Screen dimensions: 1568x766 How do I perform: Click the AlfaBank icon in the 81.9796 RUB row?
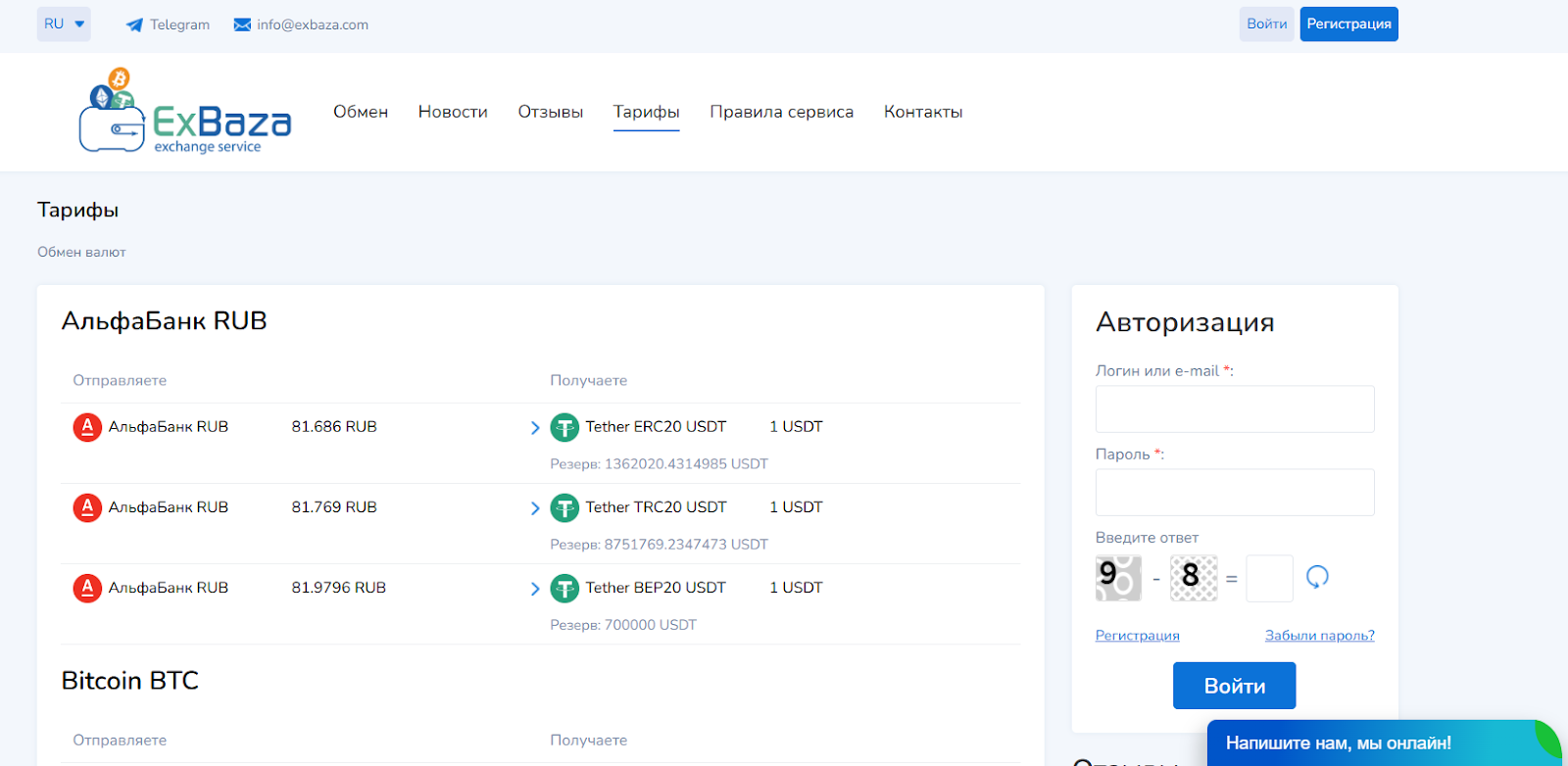87,588
